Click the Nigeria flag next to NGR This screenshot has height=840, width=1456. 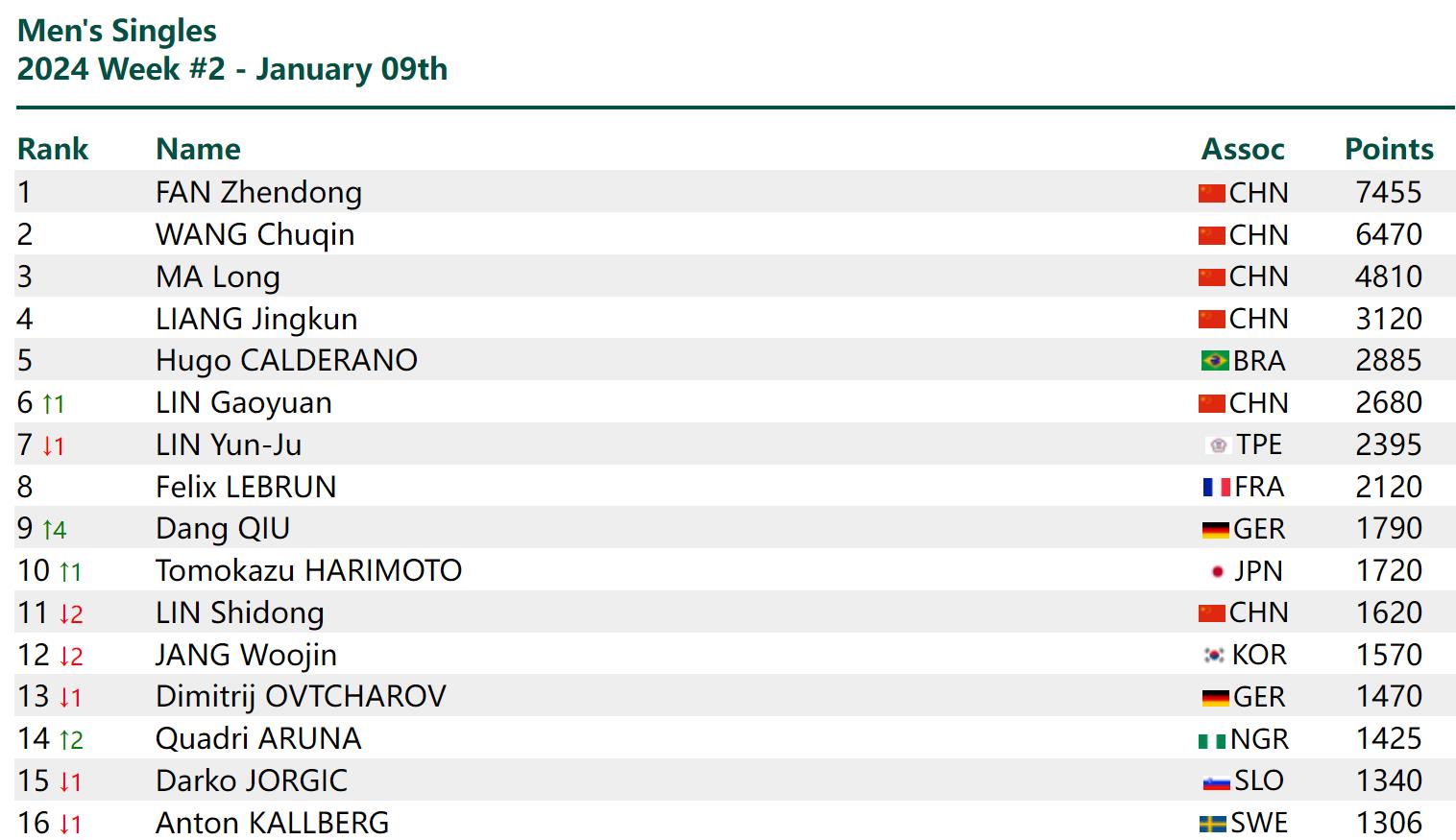[1212, 740]
